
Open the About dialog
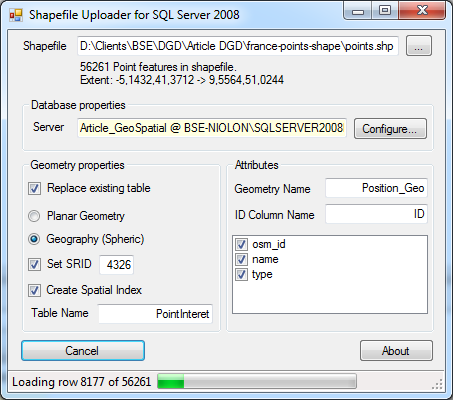396,350
